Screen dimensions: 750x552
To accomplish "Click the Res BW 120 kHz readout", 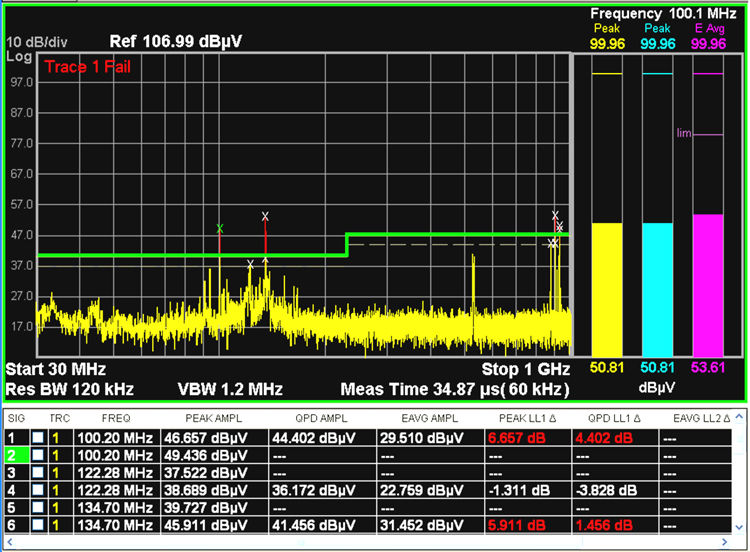I will point(70,389).
